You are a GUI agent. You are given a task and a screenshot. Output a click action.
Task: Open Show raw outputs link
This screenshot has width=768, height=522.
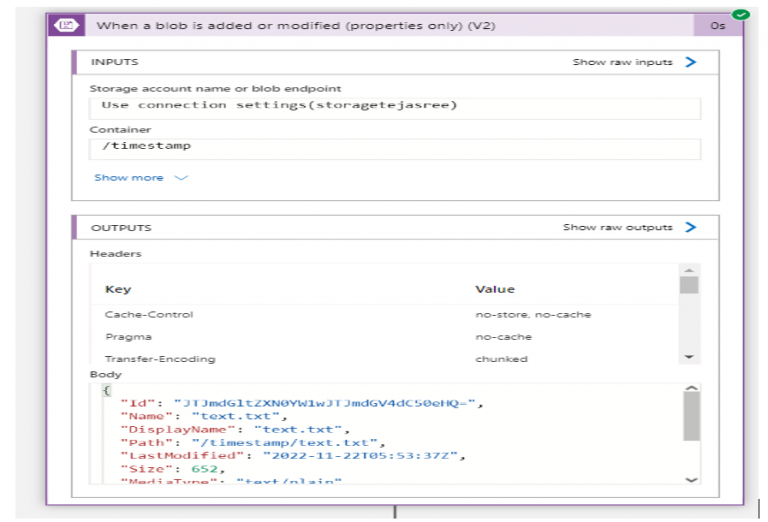pos(617,227)
